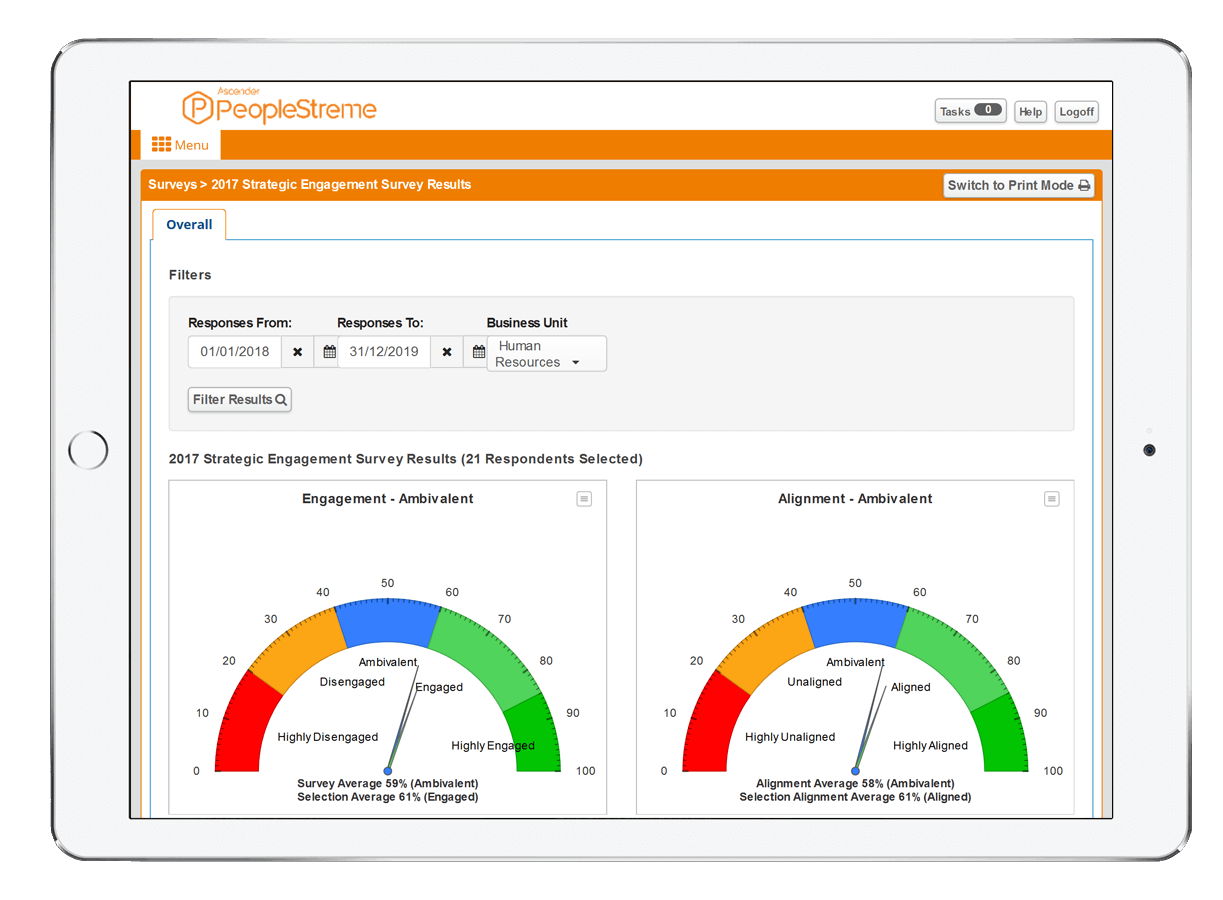Click the light green Aligned gauge segment
Screen dimensions: 1223x900
coord(955,652)
